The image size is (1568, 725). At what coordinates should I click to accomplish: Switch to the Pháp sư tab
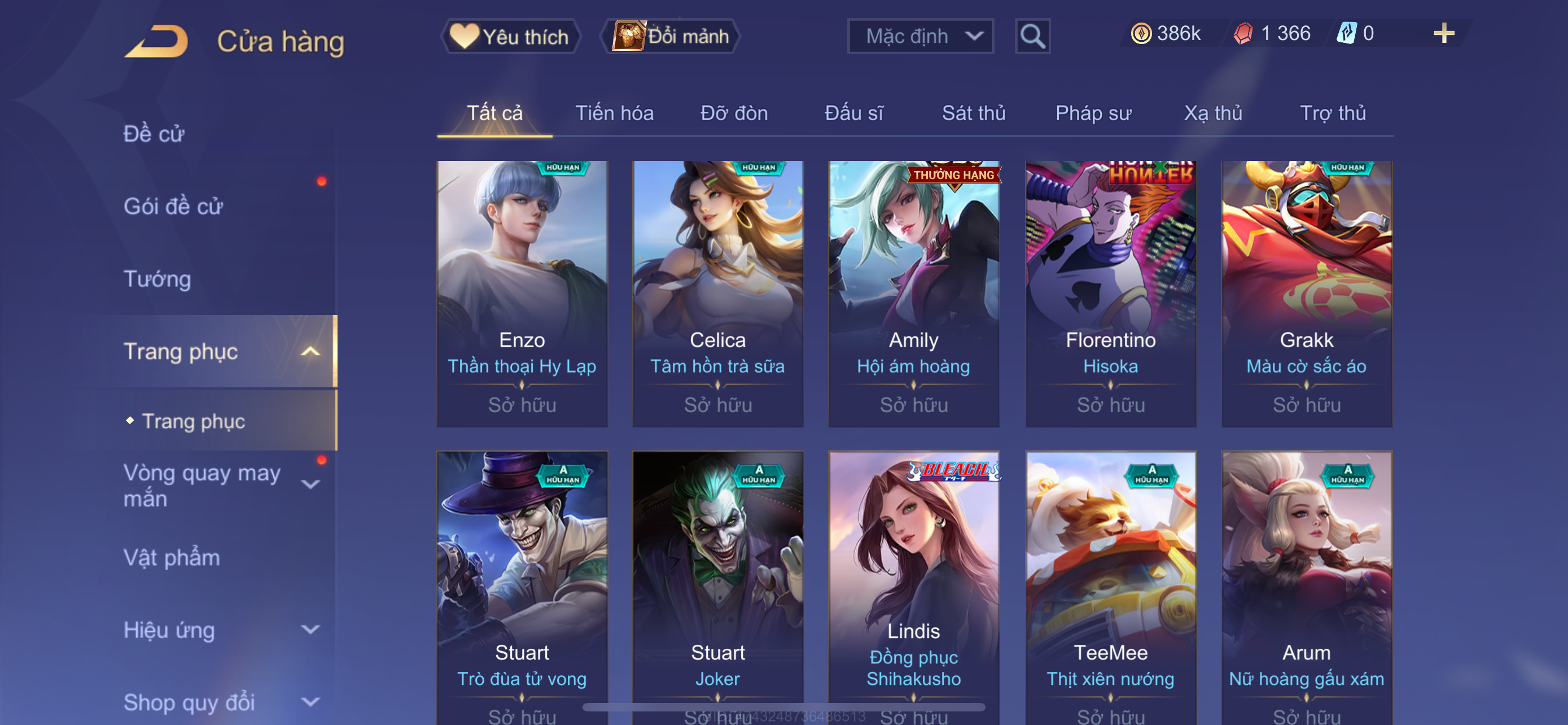[1093, 113]
